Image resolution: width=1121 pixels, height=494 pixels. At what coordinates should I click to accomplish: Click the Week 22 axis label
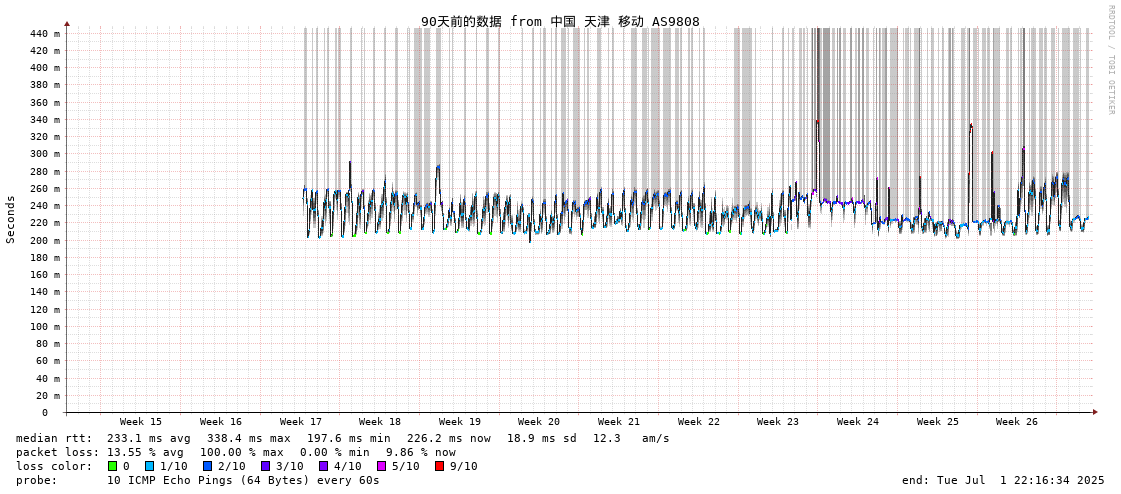coord(699,422)
